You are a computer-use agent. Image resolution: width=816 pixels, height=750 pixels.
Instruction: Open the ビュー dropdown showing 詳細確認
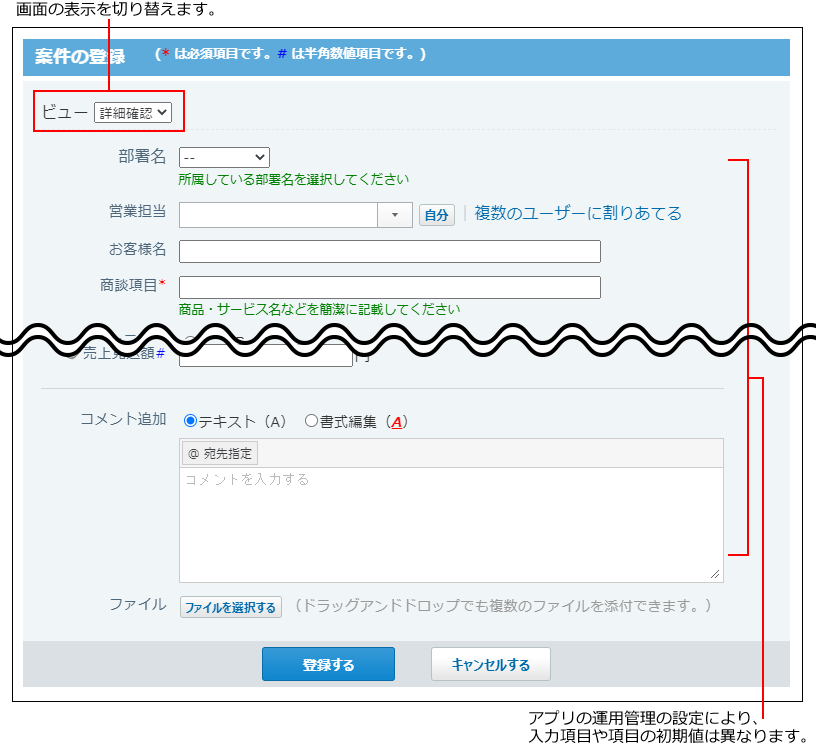pyautogui.click(x=133, y=112)
